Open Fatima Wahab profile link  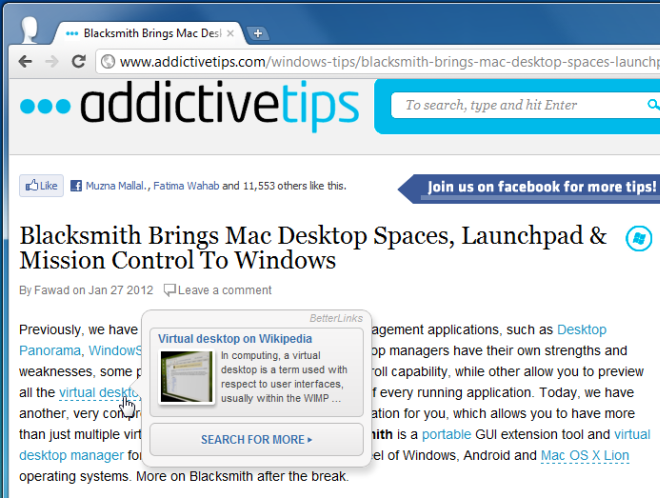[x=186, y=186]
